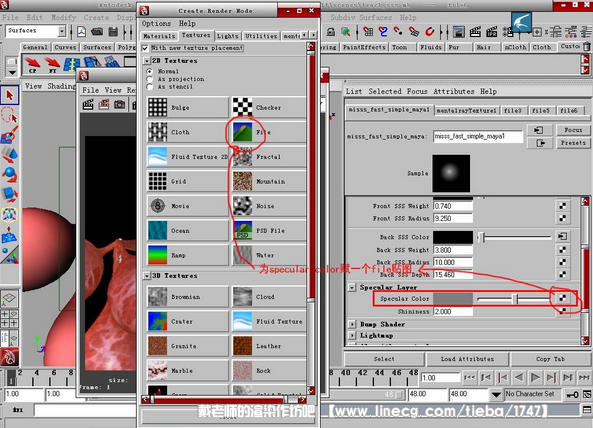Click the Copy Tab button

click(550, 359)
